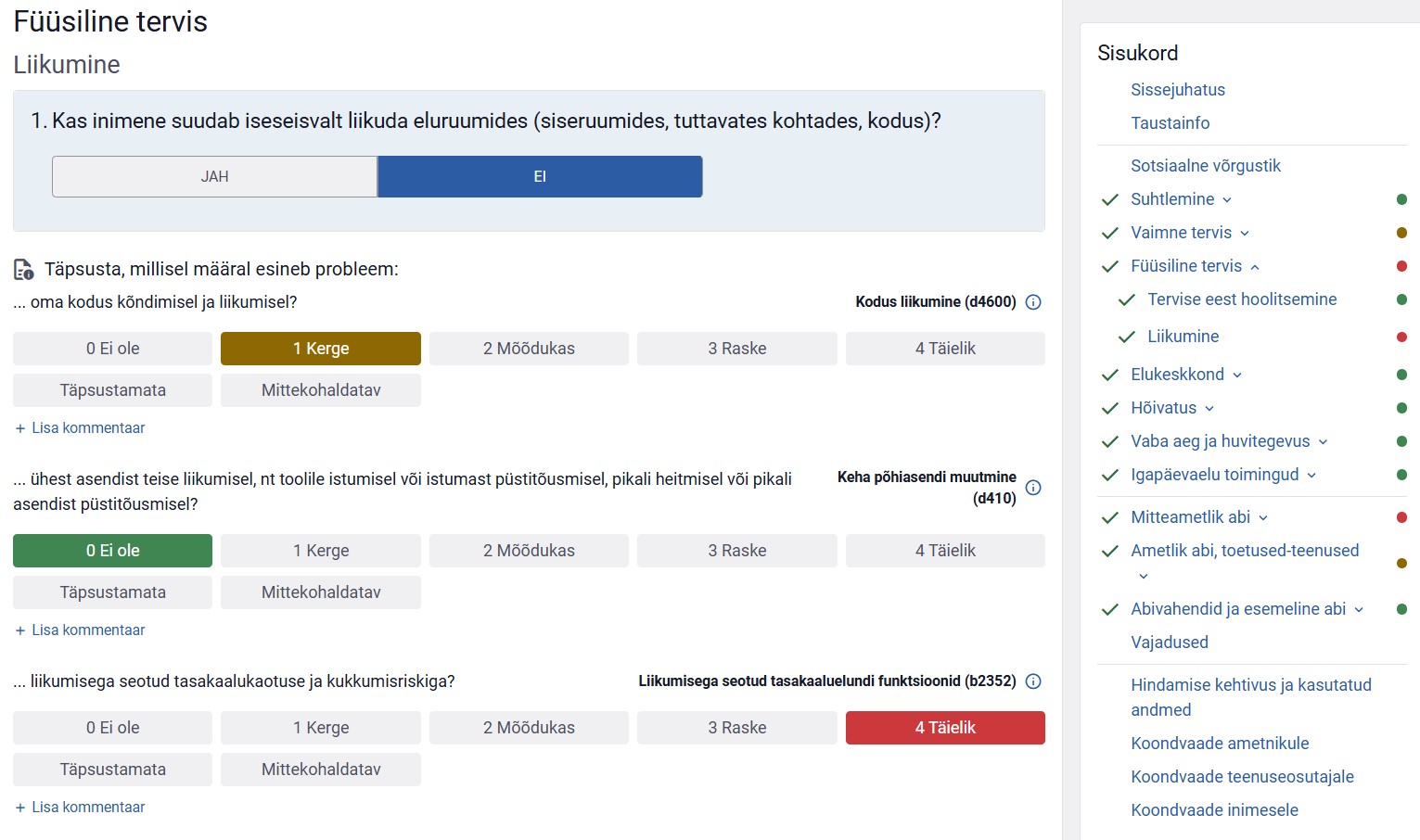This screenshot has width=1420, height=840.
Task: Open Koondvaade ametnikule link
Action: pyautogui.click(x=1219, y=744)
